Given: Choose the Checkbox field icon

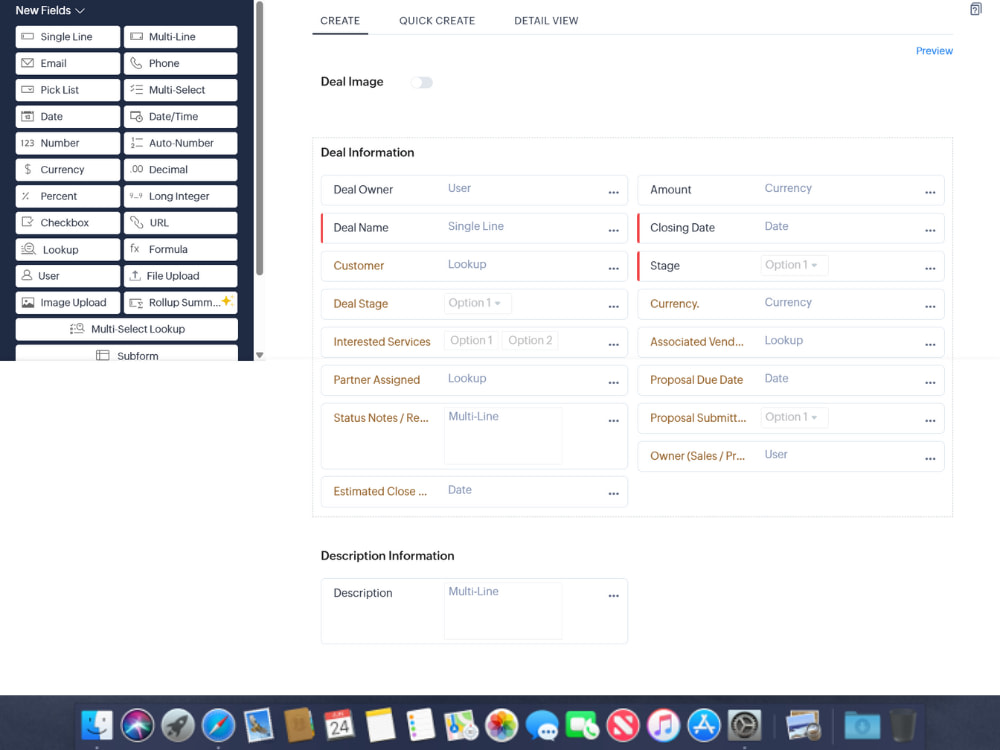Looking at the screenshot, I should pyautogui.click(x=27, y=223).
